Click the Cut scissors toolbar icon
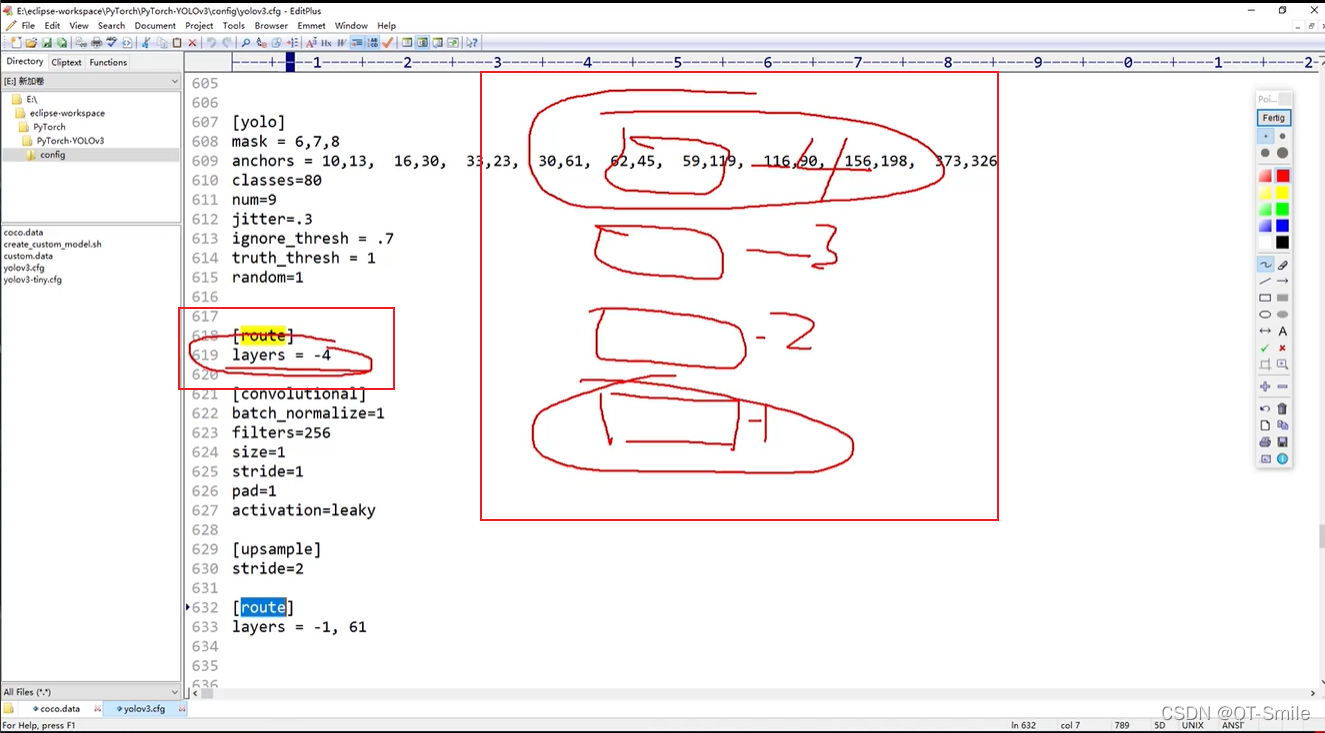 pyautogui.click(x=146, y=43)
